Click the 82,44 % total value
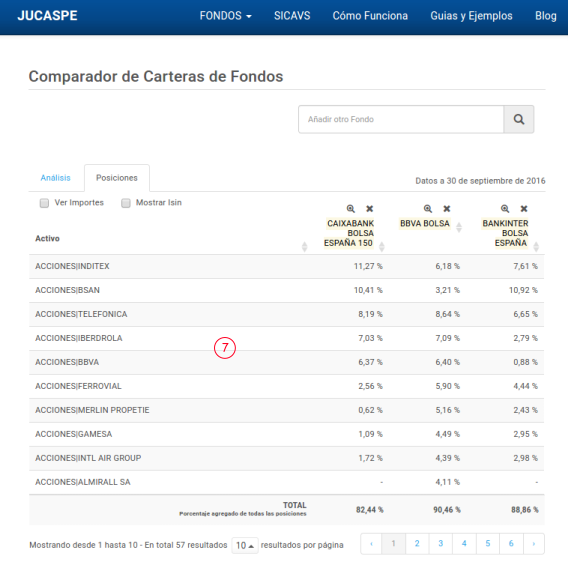 pos(369,510)
